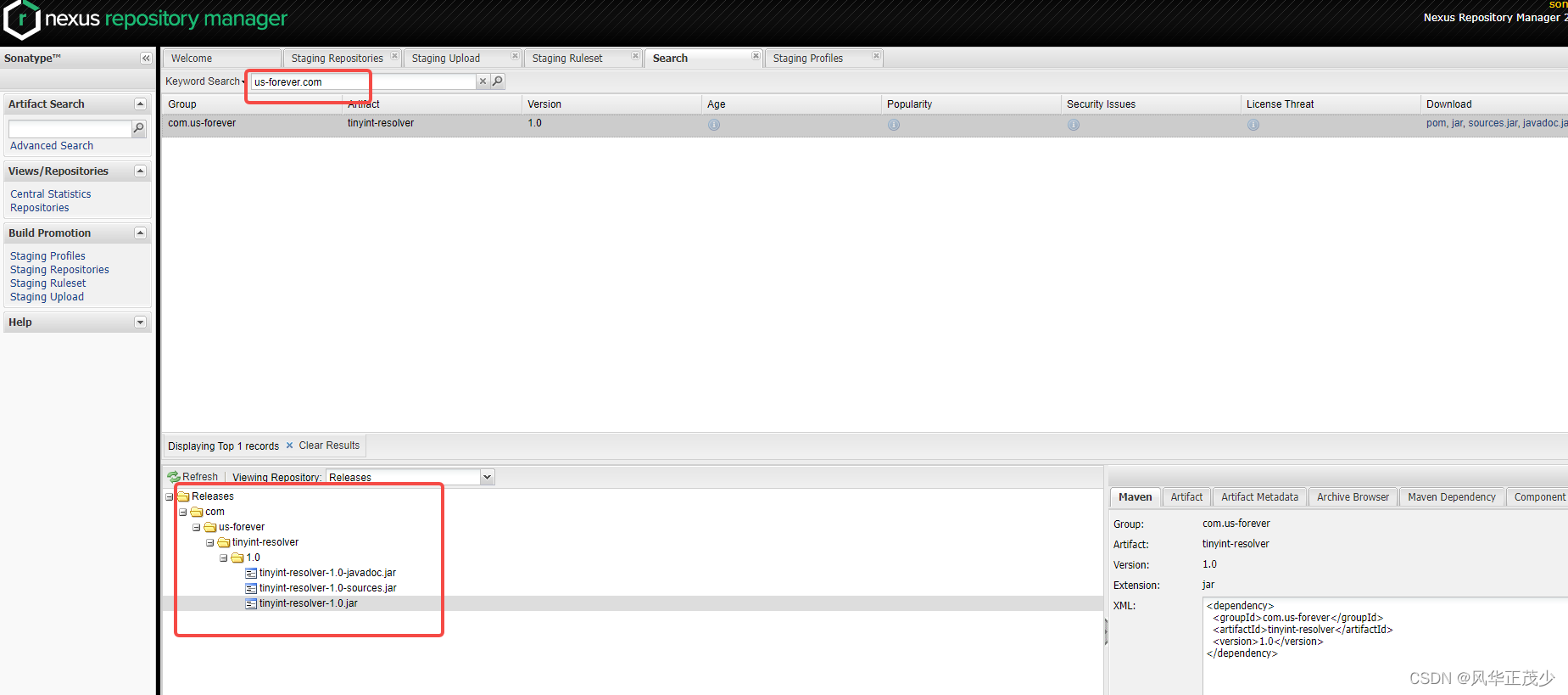Select the com folder icon
Image resolution: width=1568 pixels, height=695 pixels.
tap(197, 512)
